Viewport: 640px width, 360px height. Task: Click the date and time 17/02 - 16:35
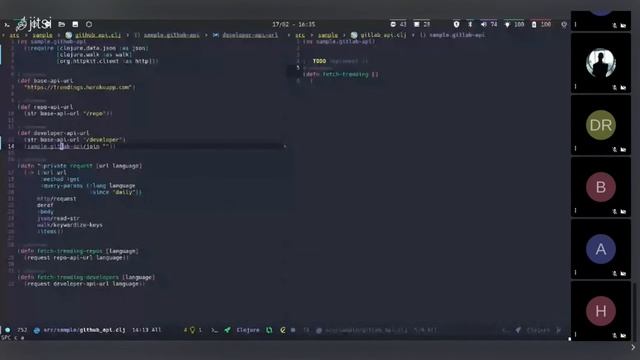pyautogui.click(x=293, y=24)
